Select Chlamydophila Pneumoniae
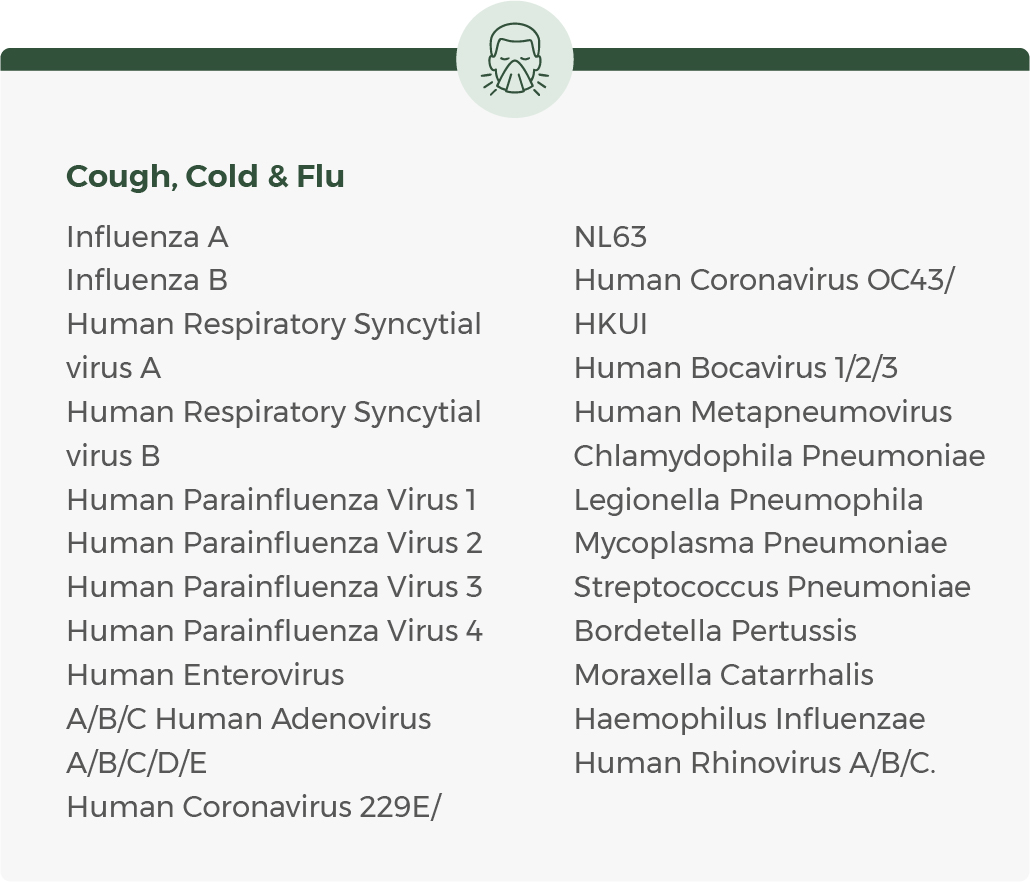Screen dimensions: 1030x882 click(779, 457)
